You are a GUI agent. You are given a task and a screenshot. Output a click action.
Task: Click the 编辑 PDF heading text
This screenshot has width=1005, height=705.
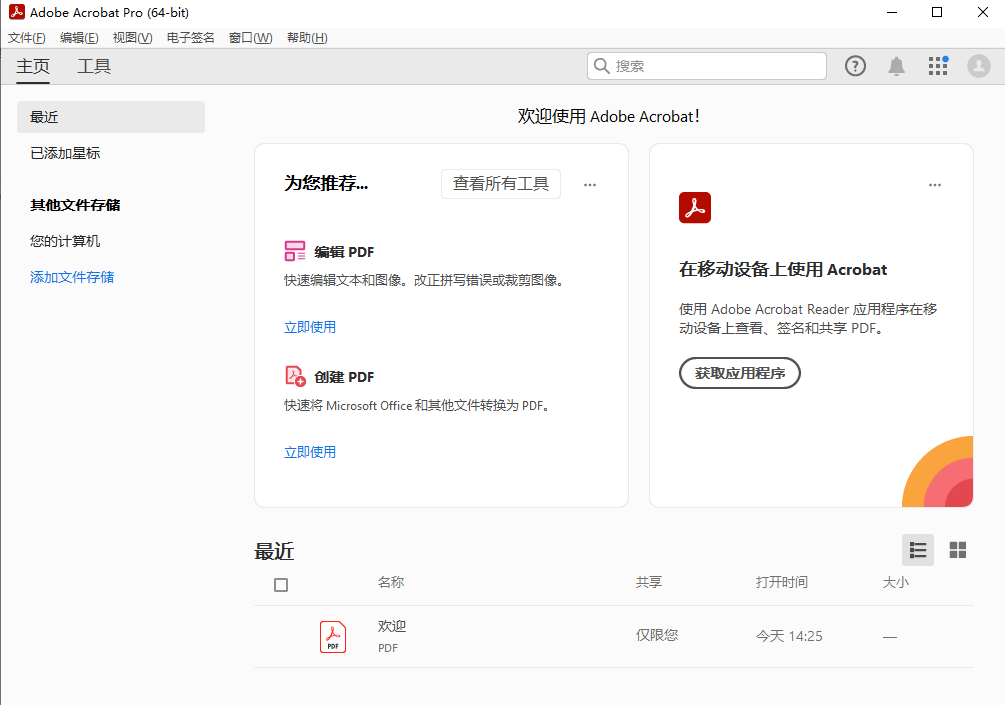click(344, 252)
